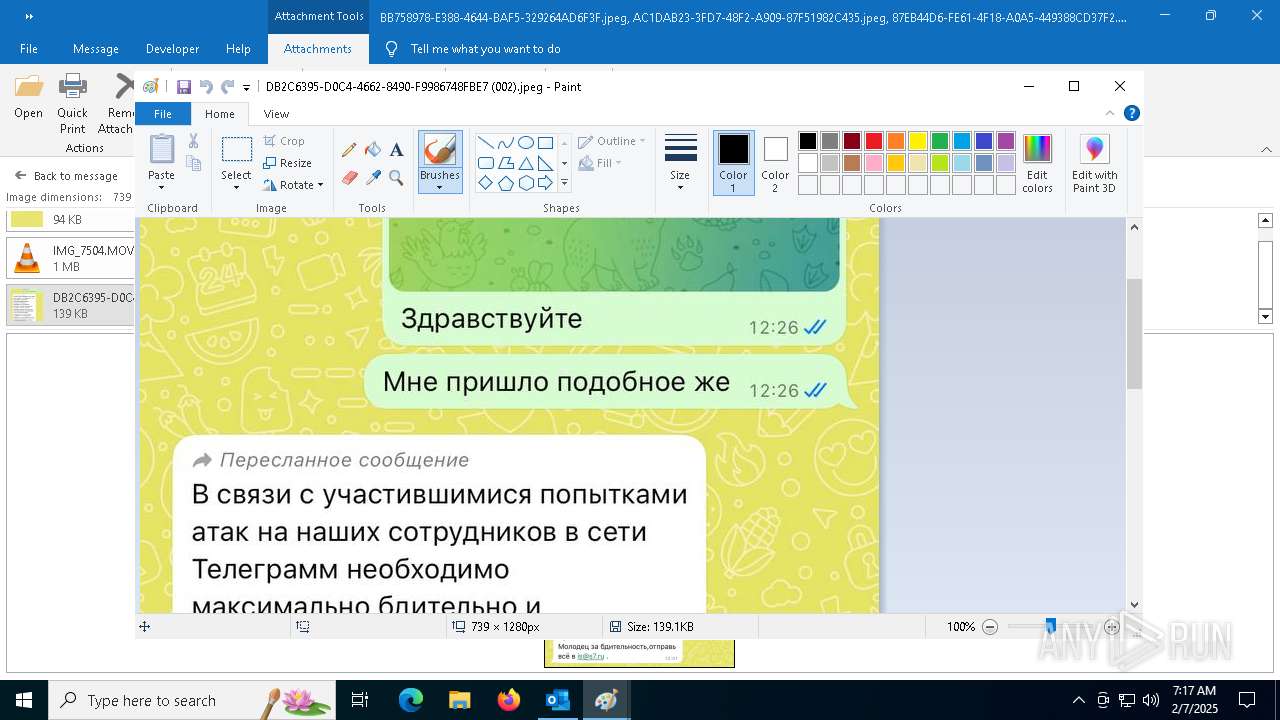Click the Brushes tool icon

click(x=439, y=150)
